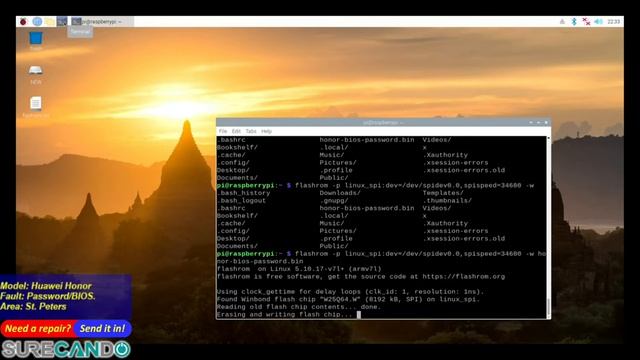Viewport: 640px width, 360px height.
Task: Click the terminal cursor after "flash chip..."
Action: click(359, 315)
